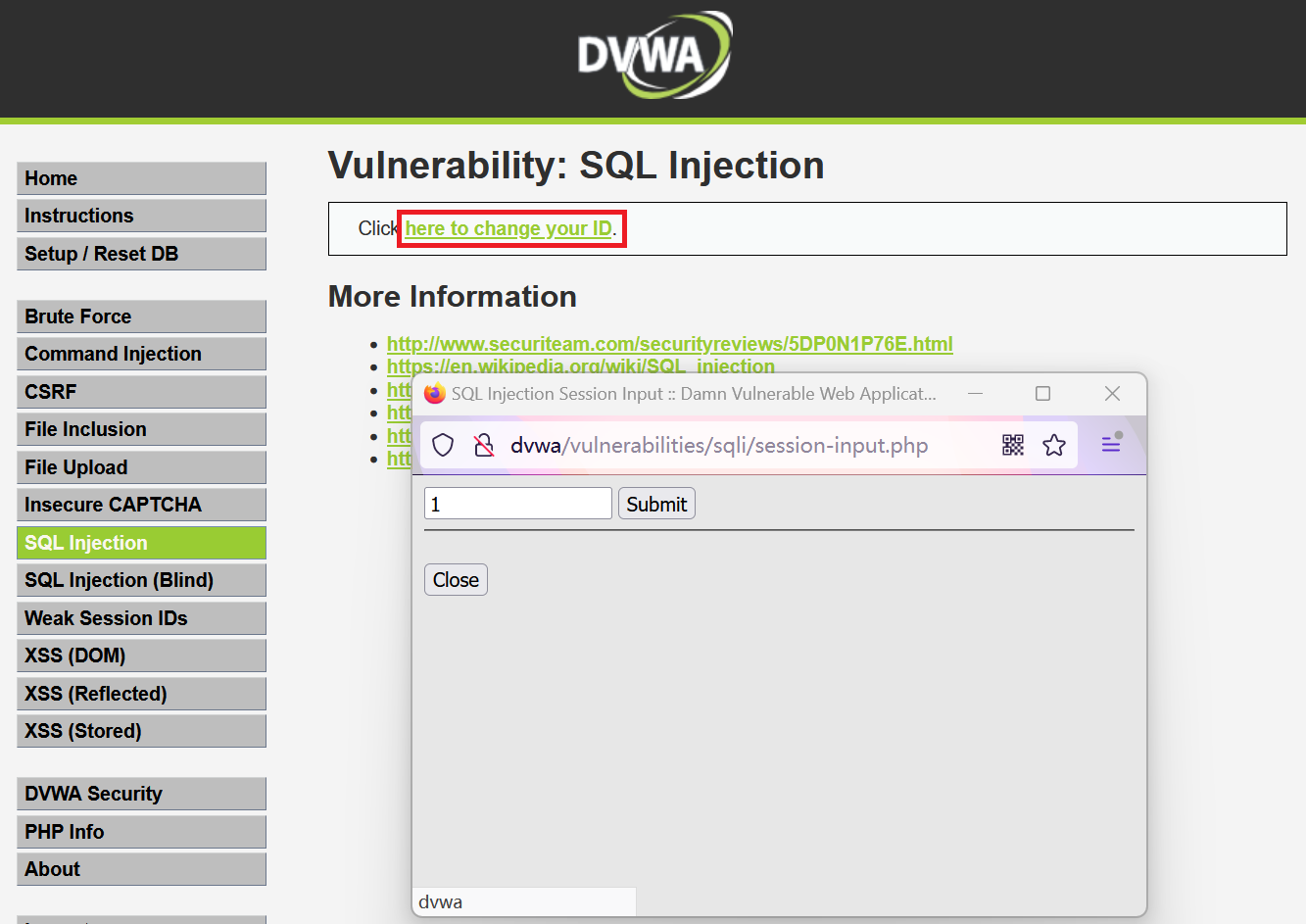Open Setup / Reset DB page
The width and height of the screenshot is (1306, 924).
coord(141,254)
